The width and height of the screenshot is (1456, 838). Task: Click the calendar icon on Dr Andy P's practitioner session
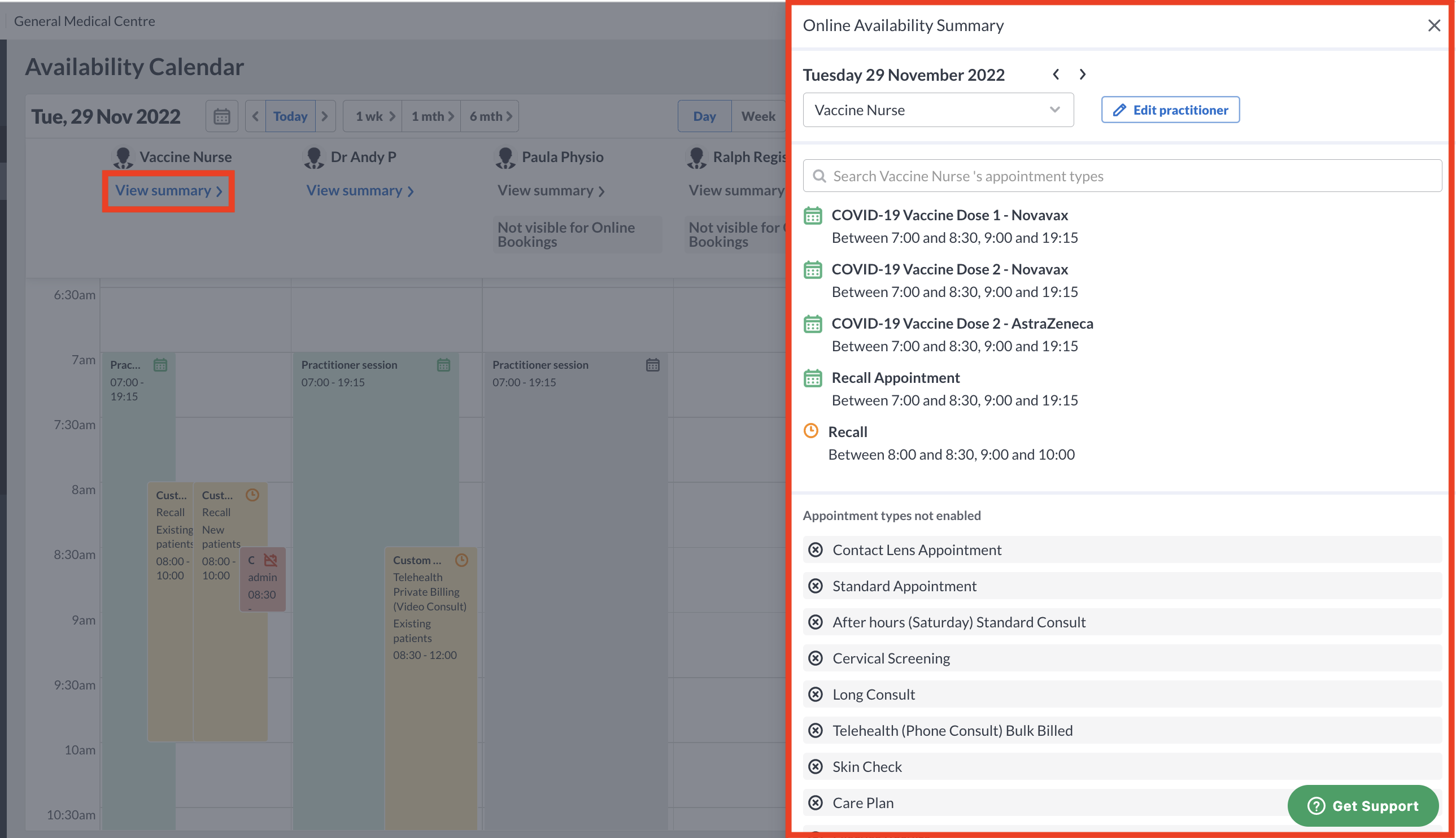(x=443, y=364)
